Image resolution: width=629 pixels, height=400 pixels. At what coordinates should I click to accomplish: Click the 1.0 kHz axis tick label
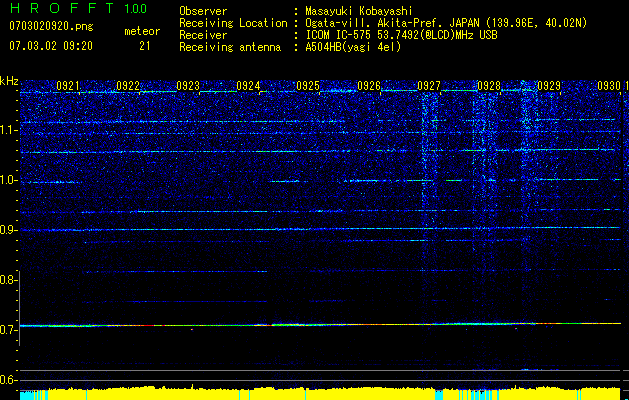pos(8,180)
